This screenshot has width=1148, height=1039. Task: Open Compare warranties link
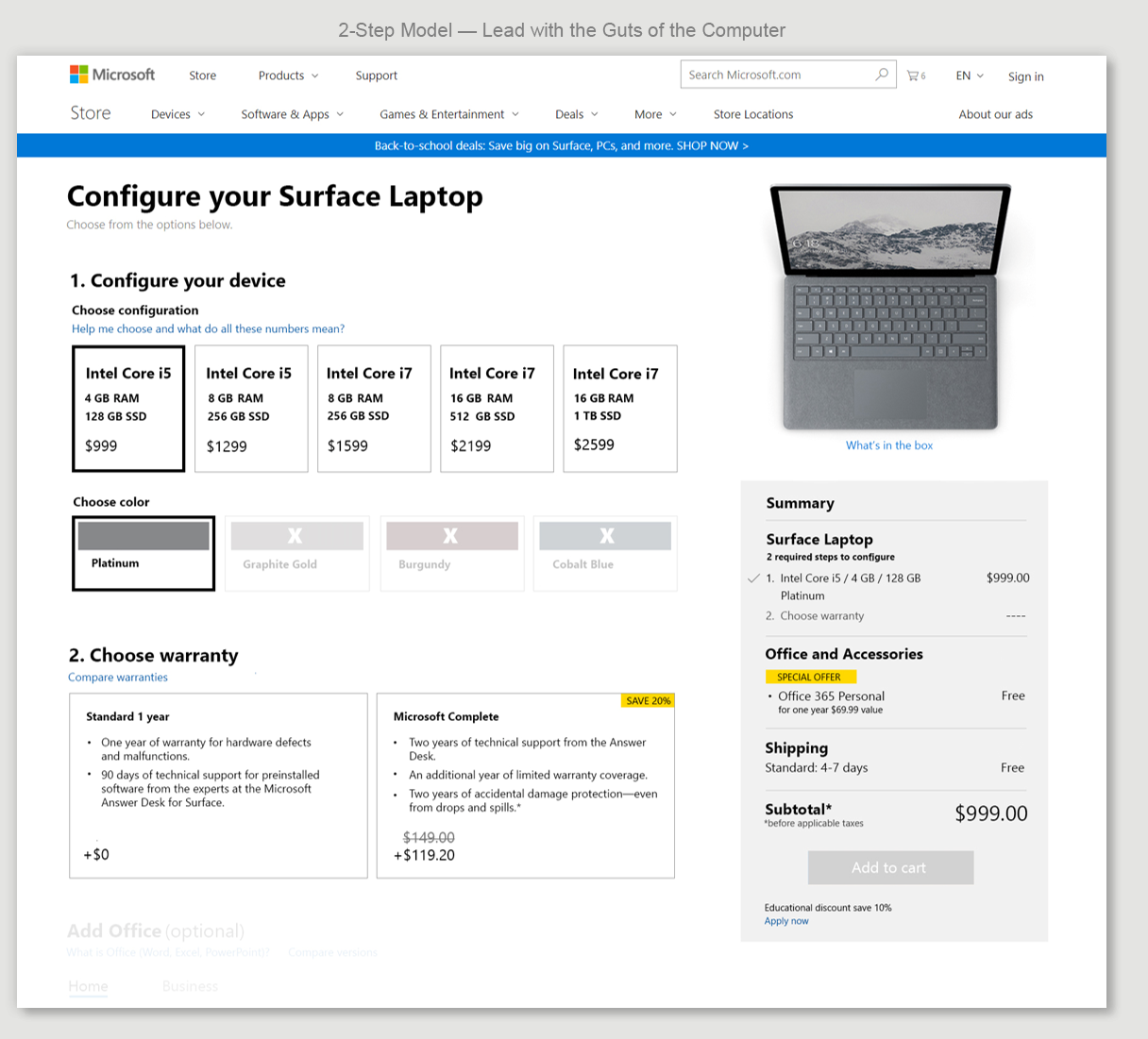[118, 677]
